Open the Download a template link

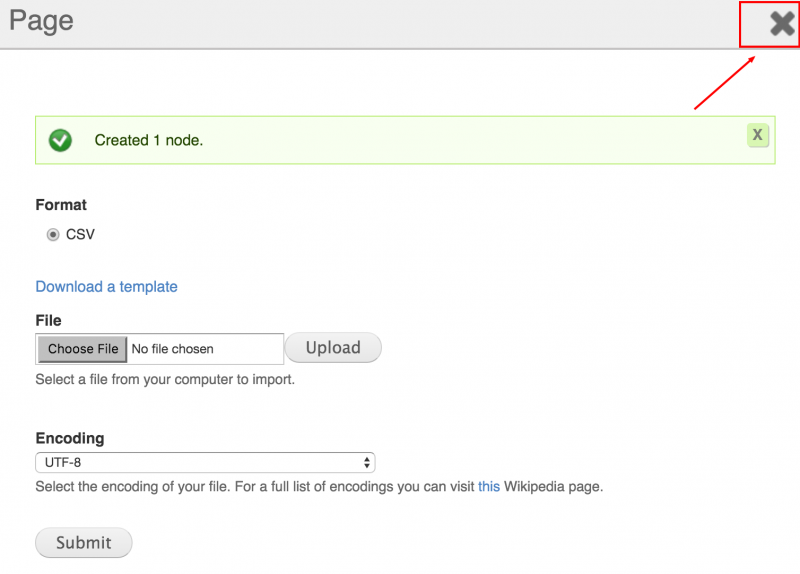click(107, 287)
